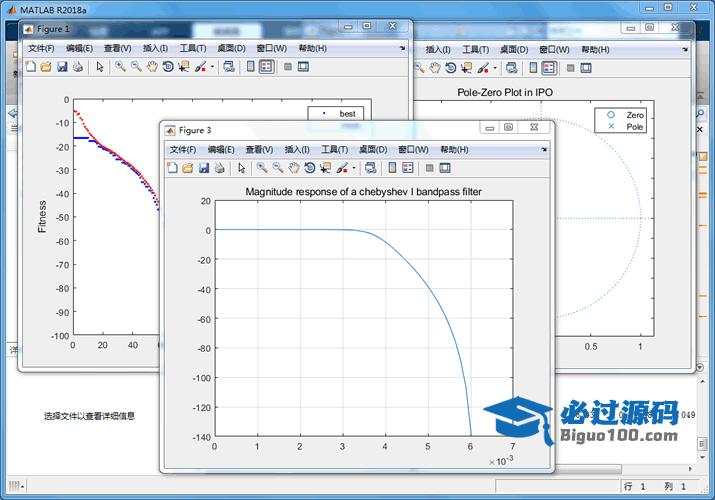Toggle Insert Colorbar in Figure 1 toolbar
Screen dimensions: 715x500
pyautogui.click(x=250, y=67)
